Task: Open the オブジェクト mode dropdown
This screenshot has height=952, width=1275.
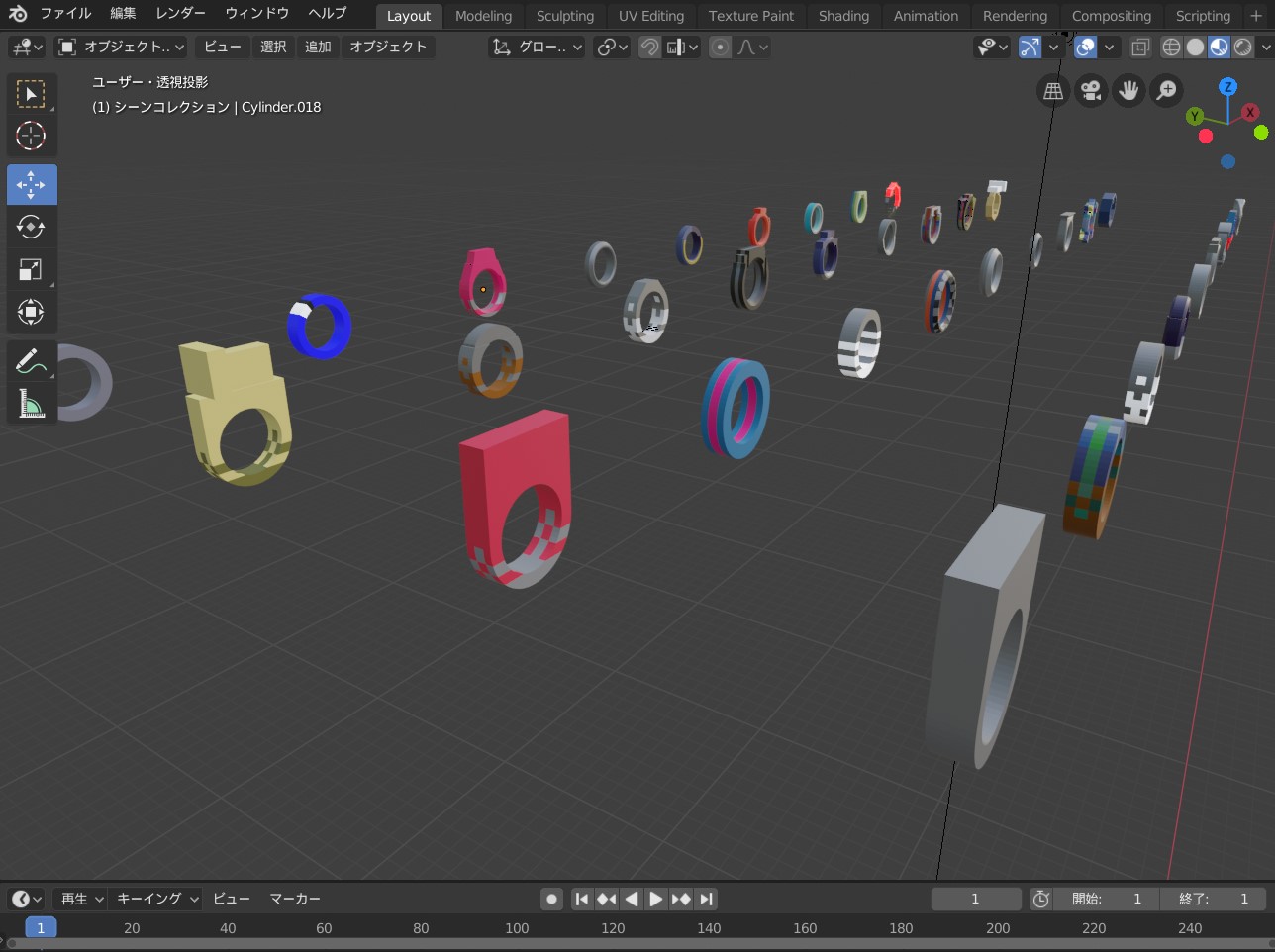Action: pos(121,48)
